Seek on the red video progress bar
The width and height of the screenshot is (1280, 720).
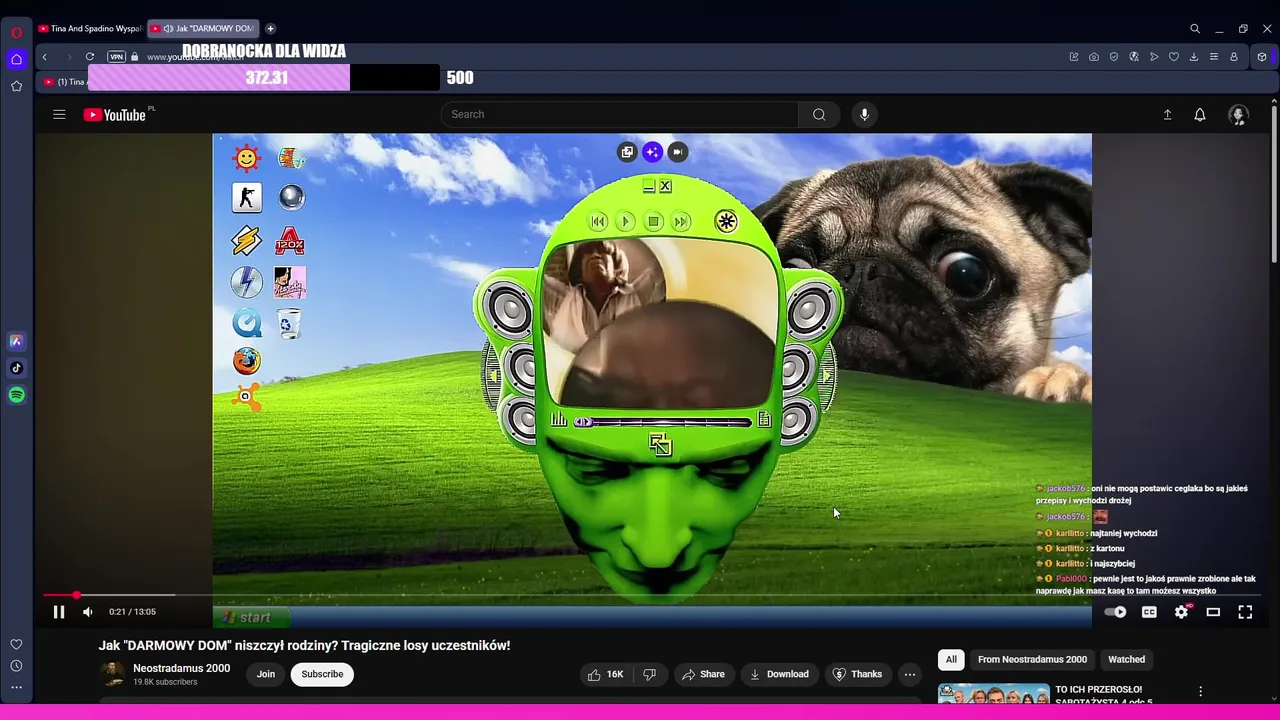[650, 595]
